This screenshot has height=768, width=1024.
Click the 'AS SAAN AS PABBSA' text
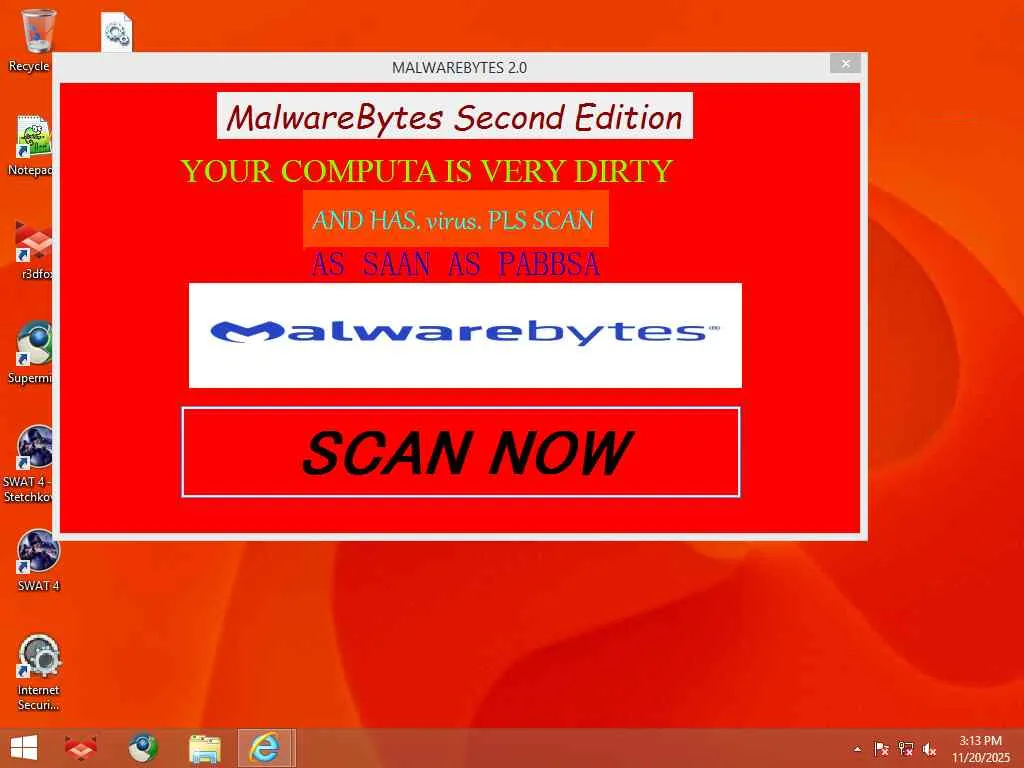coord(455,264)
